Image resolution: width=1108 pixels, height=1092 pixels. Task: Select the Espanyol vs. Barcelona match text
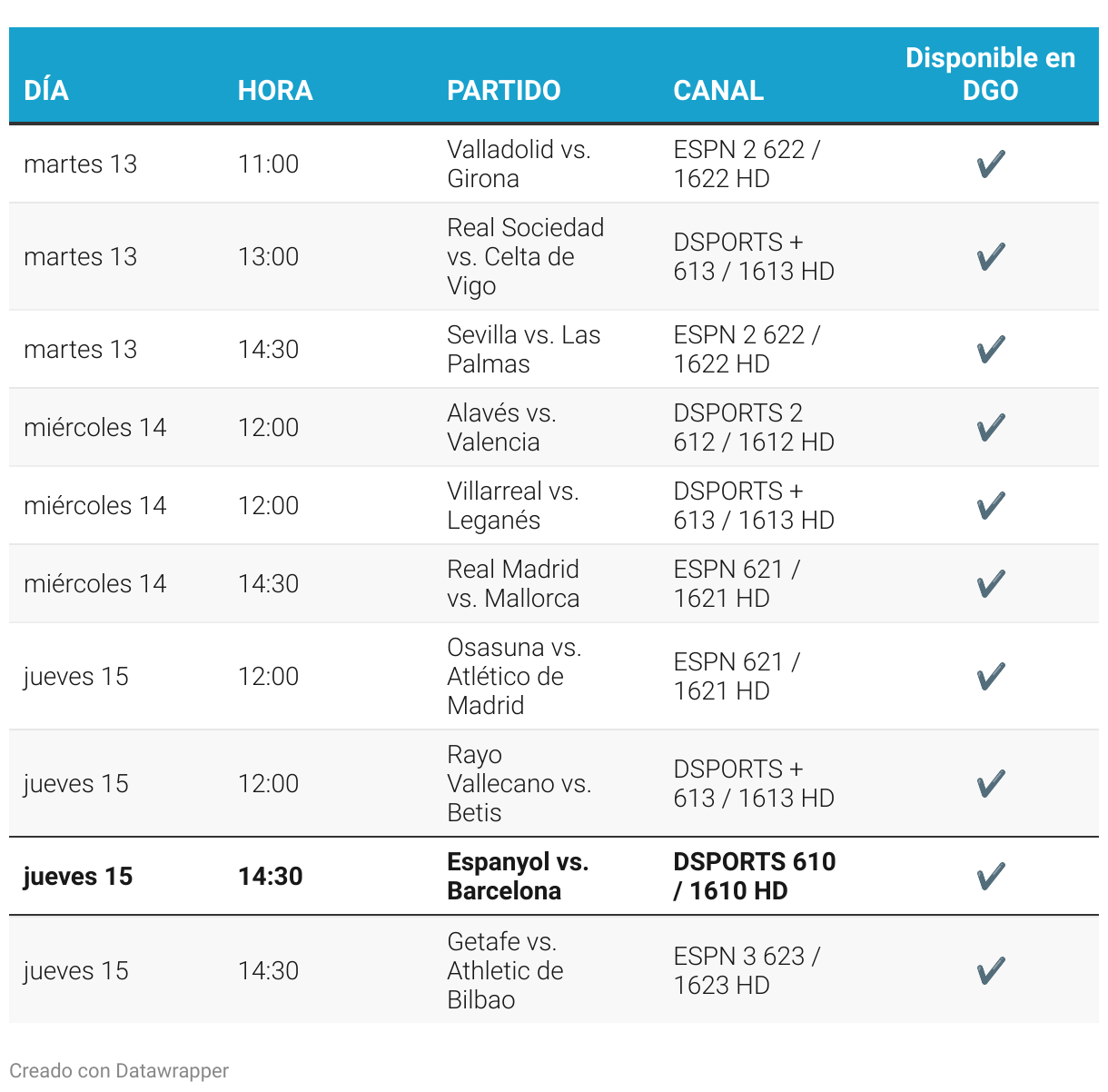click(518, 877)
